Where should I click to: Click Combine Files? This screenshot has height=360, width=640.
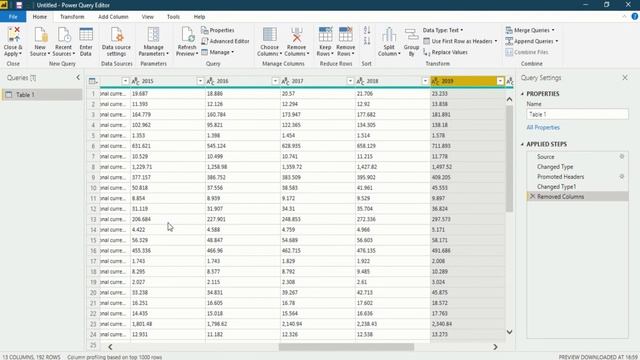click(527, 52)
